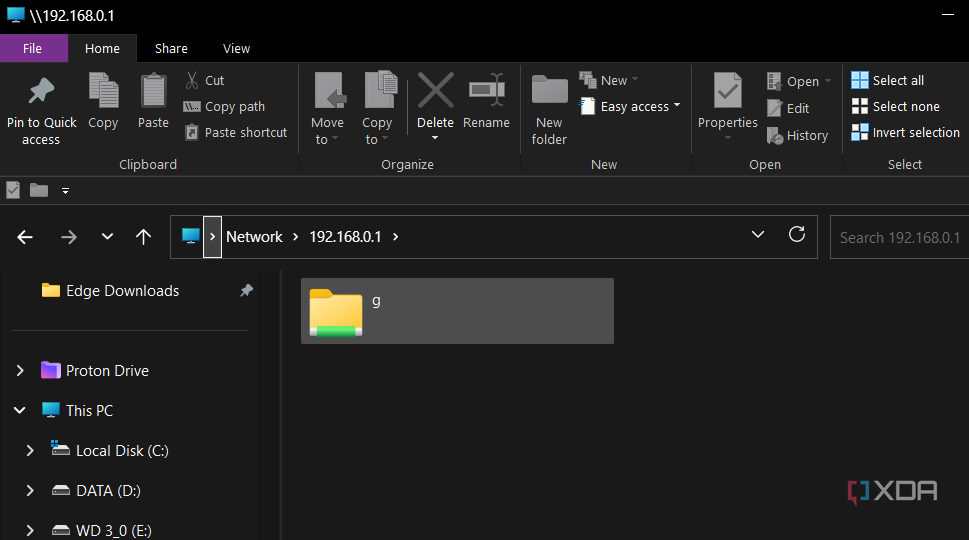Click the Delete X icon

click(435, 91)
